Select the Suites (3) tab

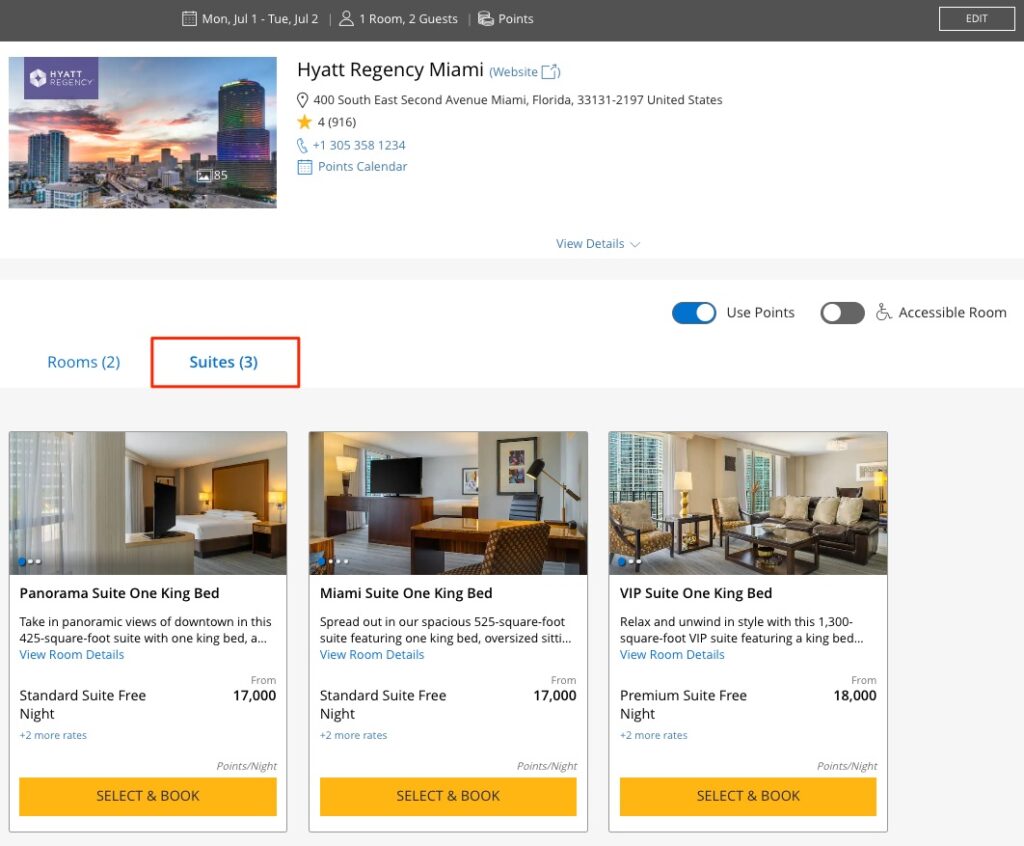[224, 362]
